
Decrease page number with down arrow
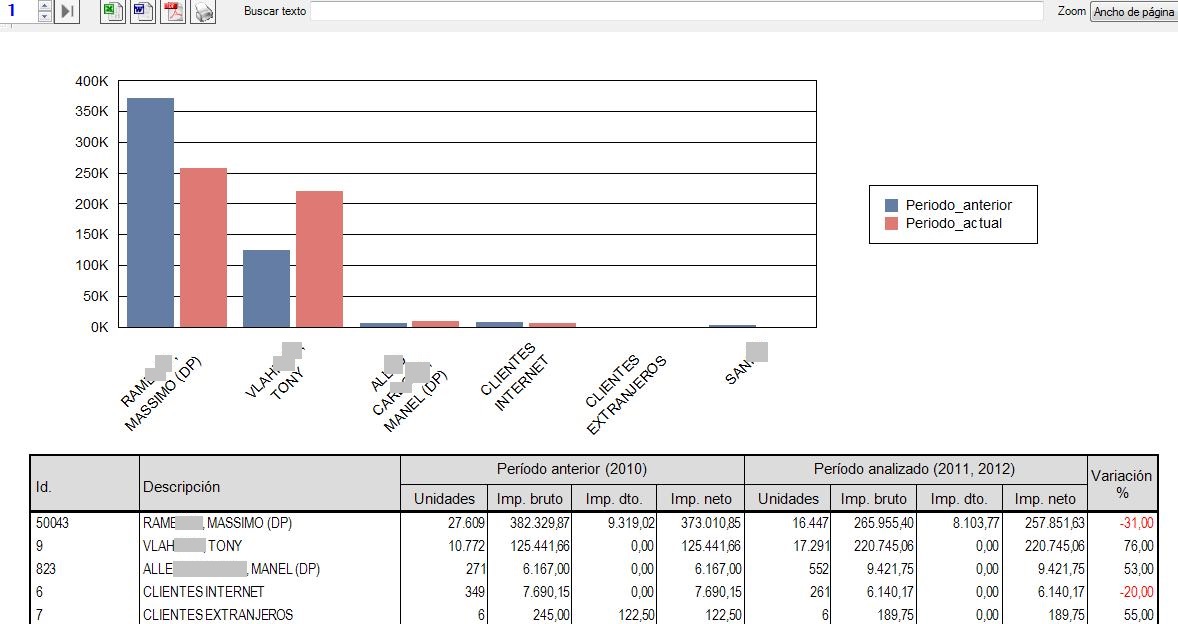tap(44, 17)
